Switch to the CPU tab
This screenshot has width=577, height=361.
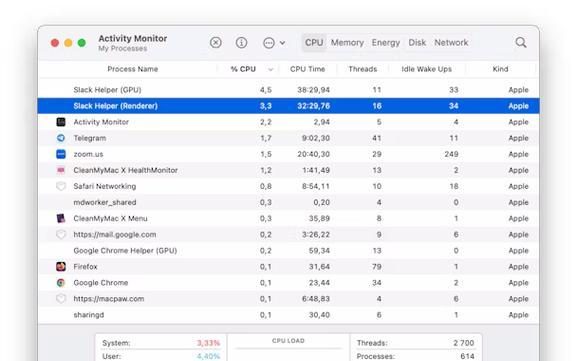coord(314,43)
